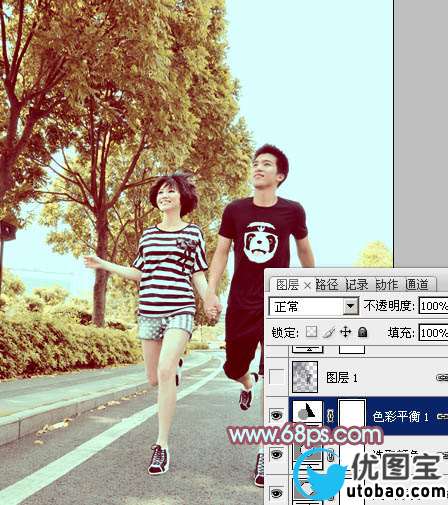Close the 图层 tab with X
The height and width of the screenshot is (505, 448).
[307, 285]
